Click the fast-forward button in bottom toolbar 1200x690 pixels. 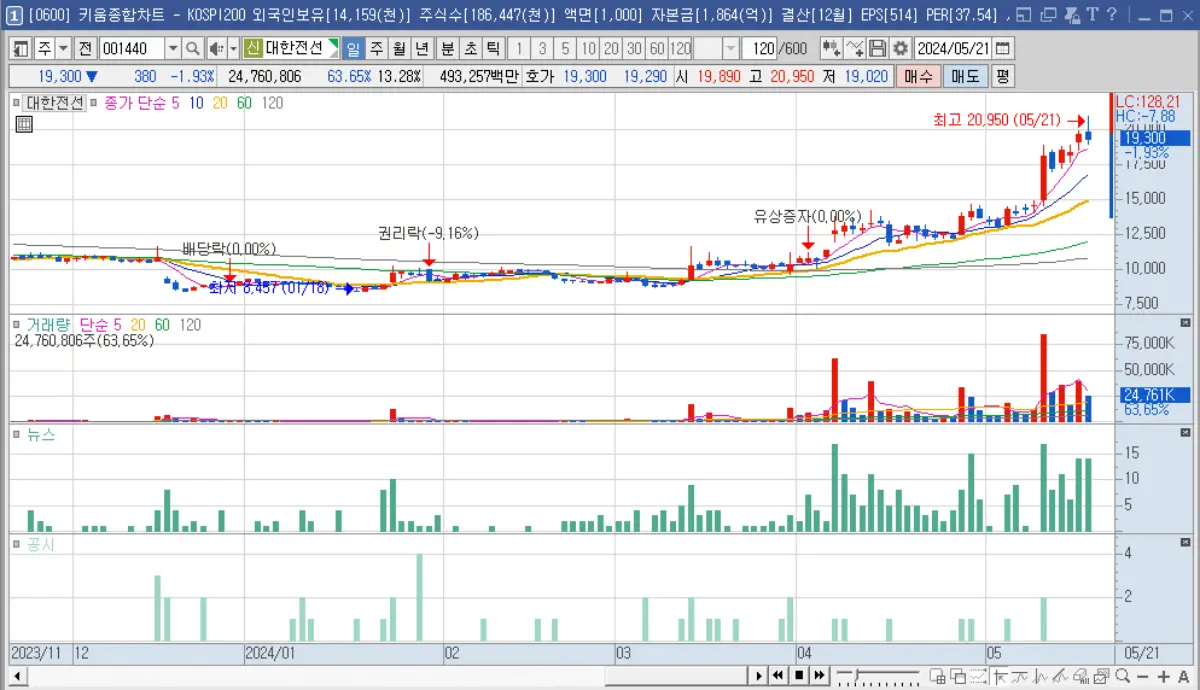(820, 675)
